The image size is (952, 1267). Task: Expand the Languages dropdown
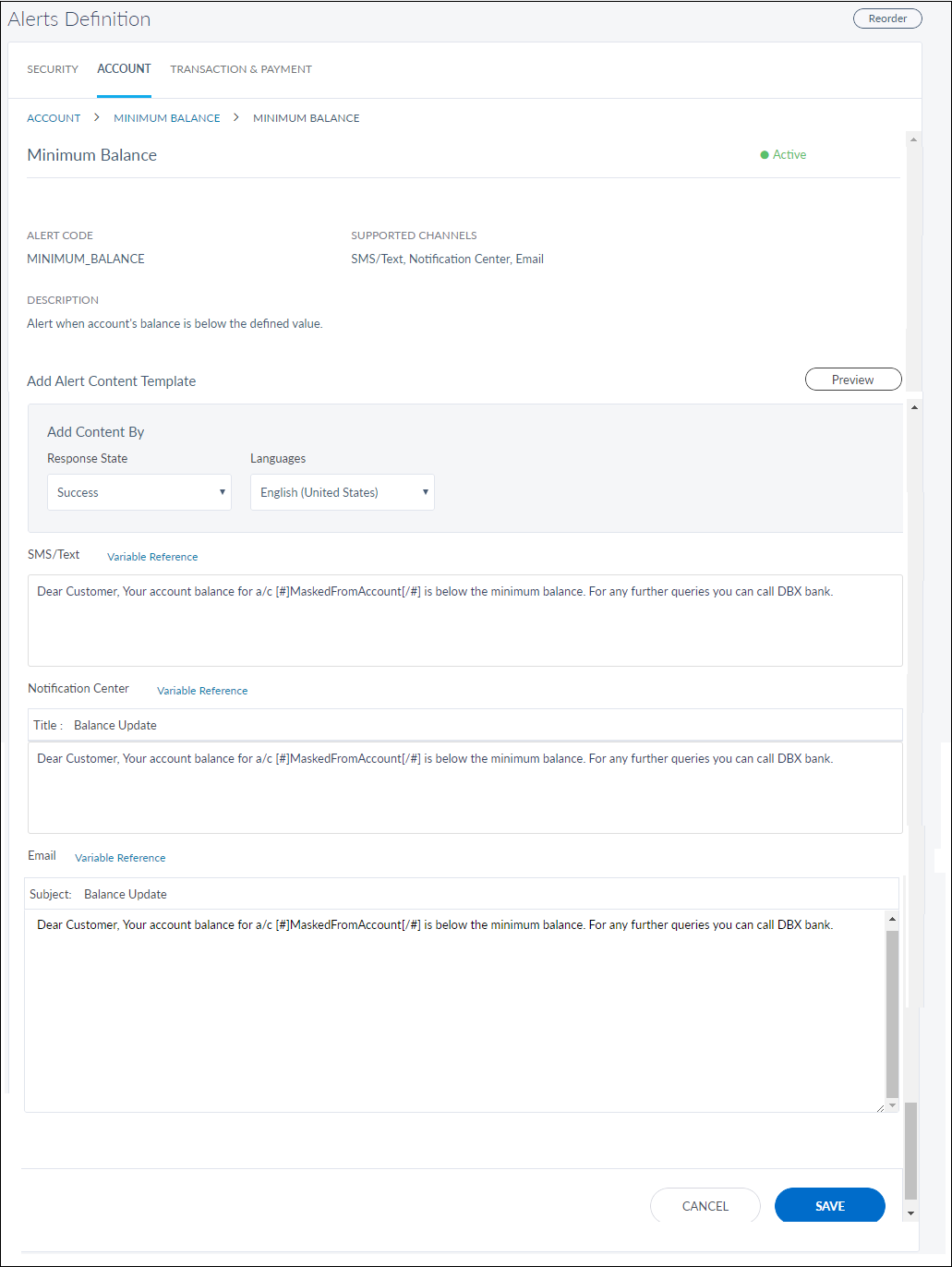pos(342,492)
